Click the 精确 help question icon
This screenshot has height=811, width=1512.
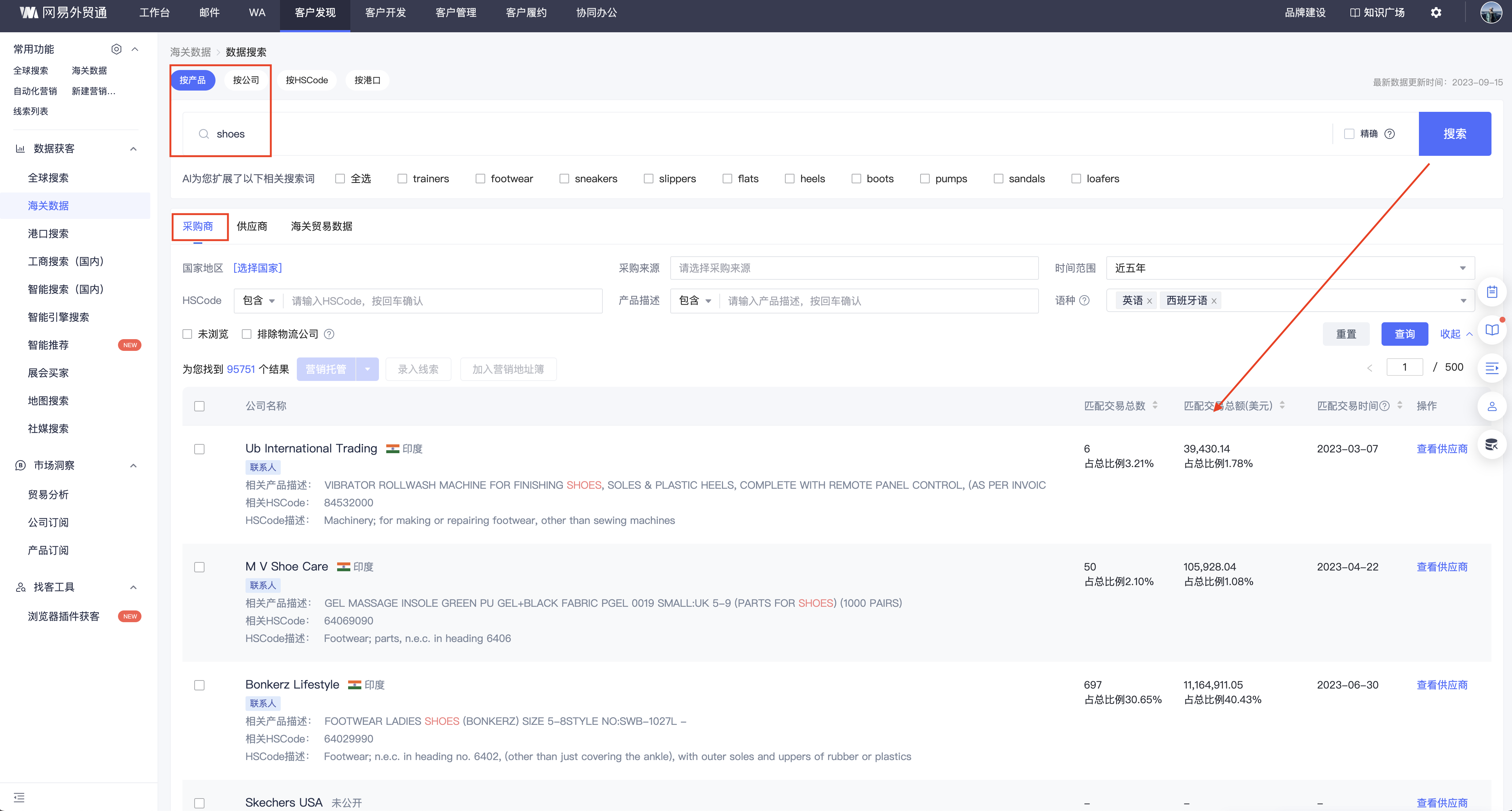click(x=1389, y=134)
